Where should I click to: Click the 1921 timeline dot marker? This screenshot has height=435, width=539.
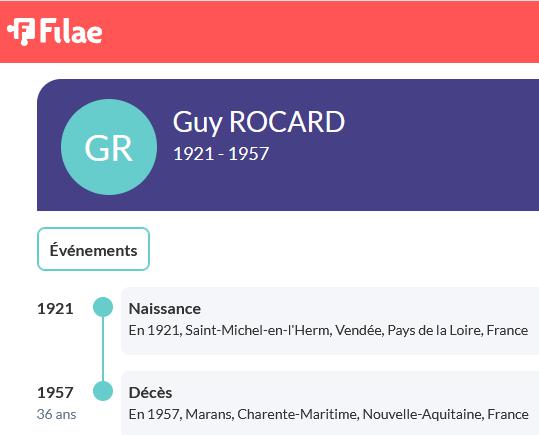point(103,307)
